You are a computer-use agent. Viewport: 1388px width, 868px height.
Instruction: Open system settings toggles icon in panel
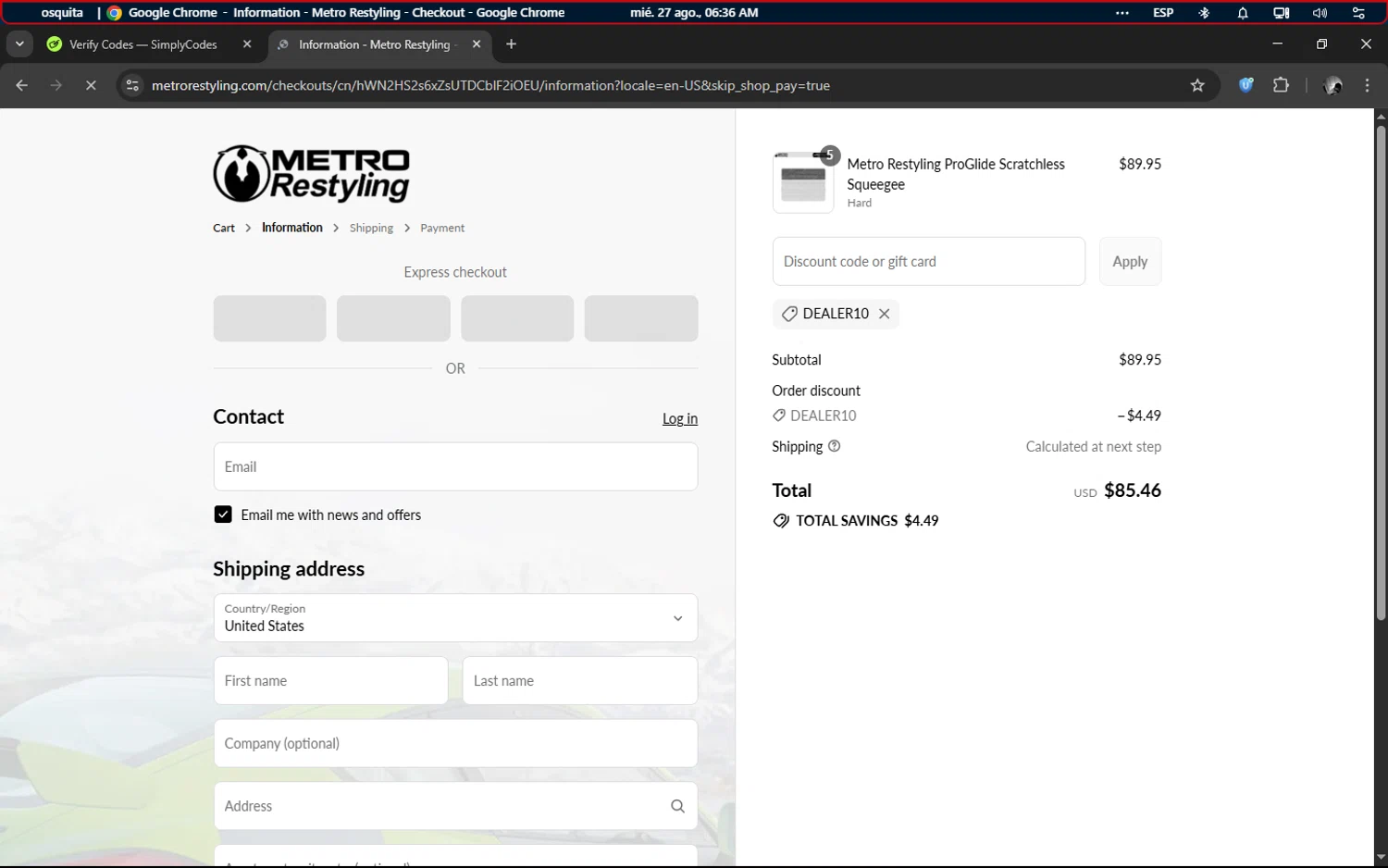(x=1358, y=13)
